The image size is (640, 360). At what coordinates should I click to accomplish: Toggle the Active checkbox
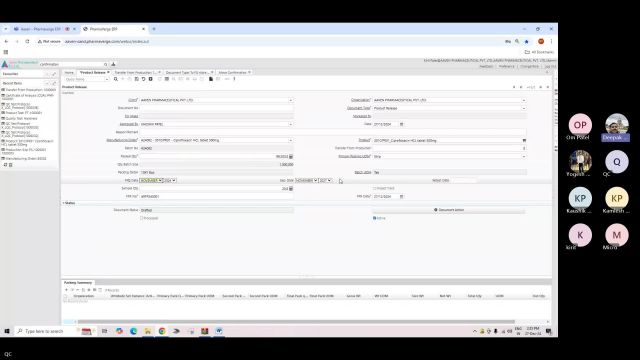tap(375, 218)
